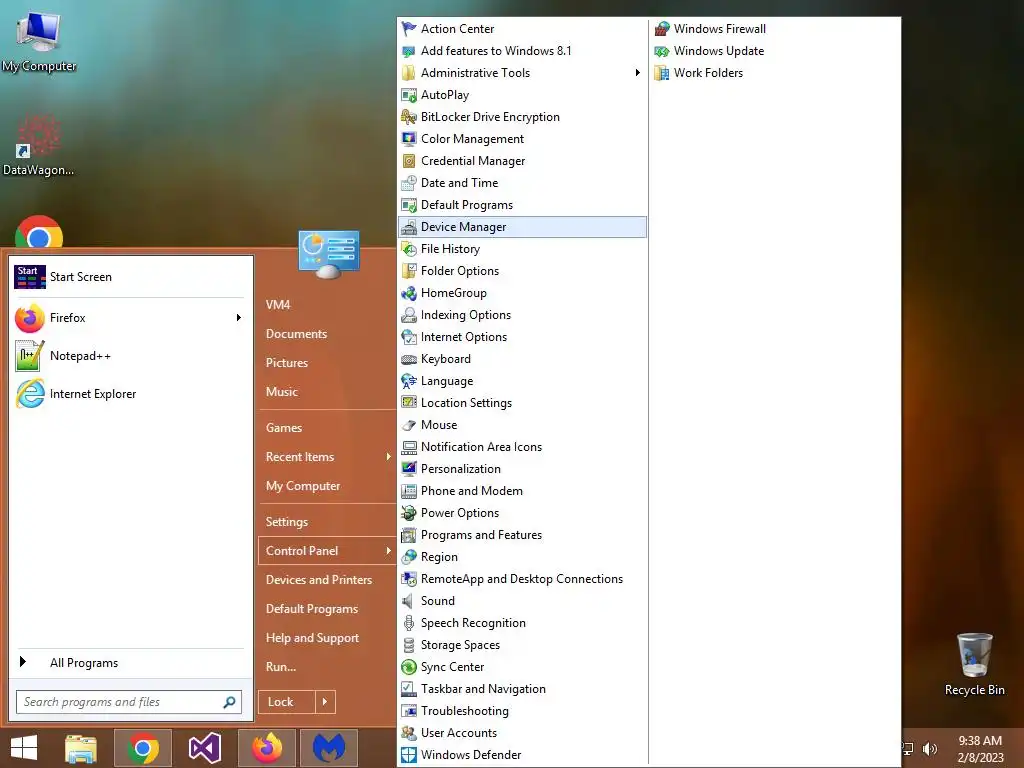Viewport: 1024px width, 768px height.
Task: Click the Device Manager icon
Action: pos(409,227)
